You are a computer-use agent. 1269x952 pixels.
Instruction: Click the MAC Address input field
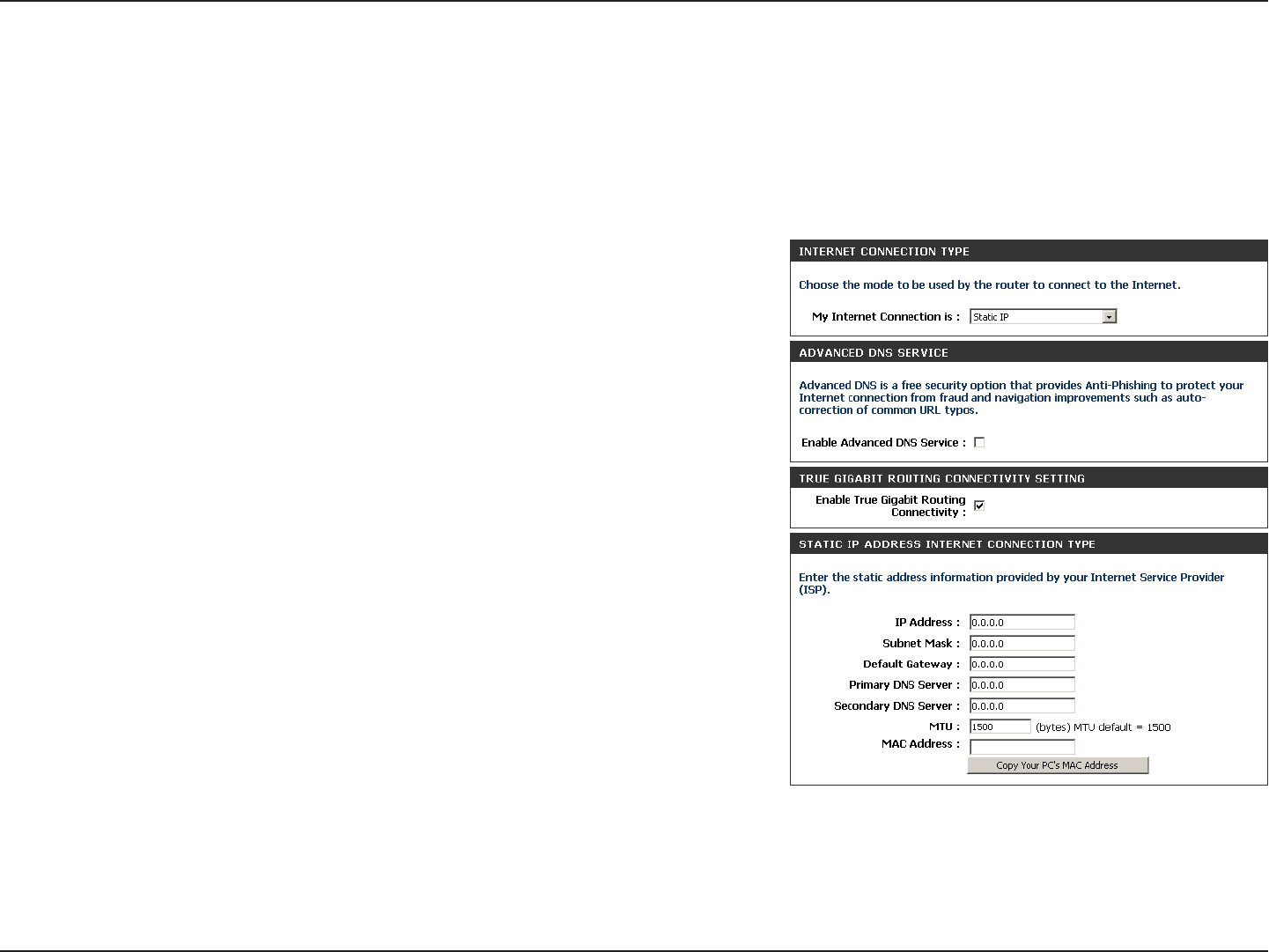pos(1022,747)
